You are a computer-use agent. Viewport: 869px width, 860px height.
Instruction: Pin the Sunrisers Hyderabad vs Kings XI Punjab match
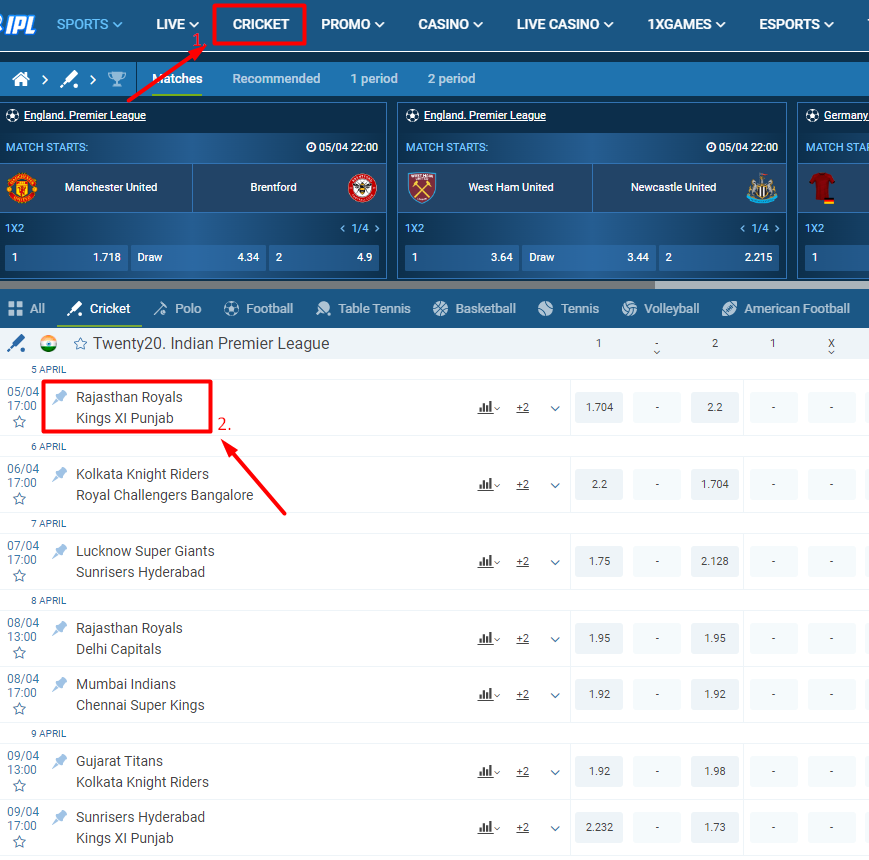[x=60, y=817]
